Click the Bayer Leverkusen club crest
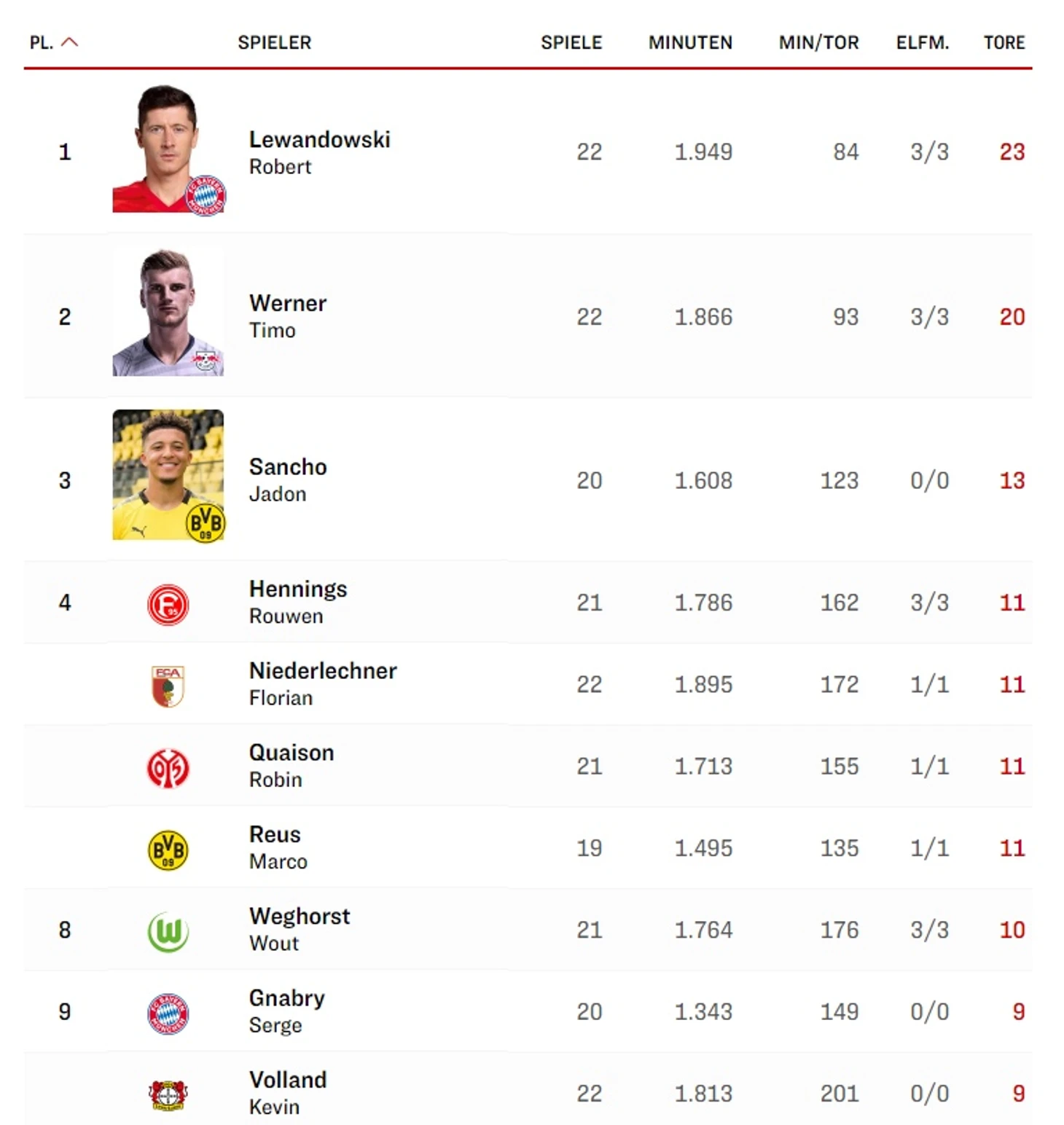 (168, 1094)
